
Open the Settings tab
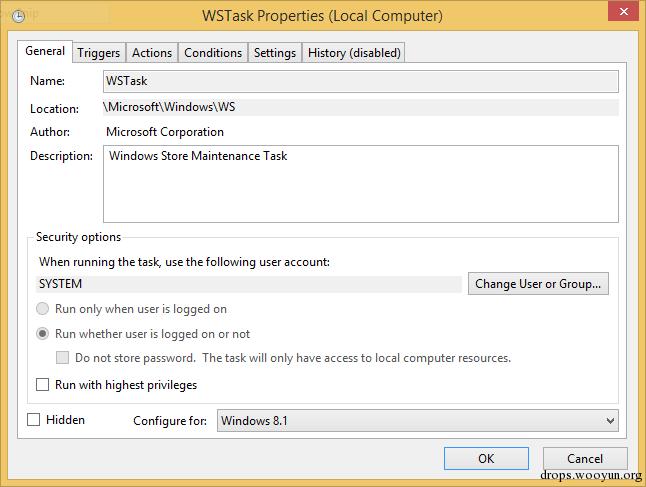click(275, 53)
